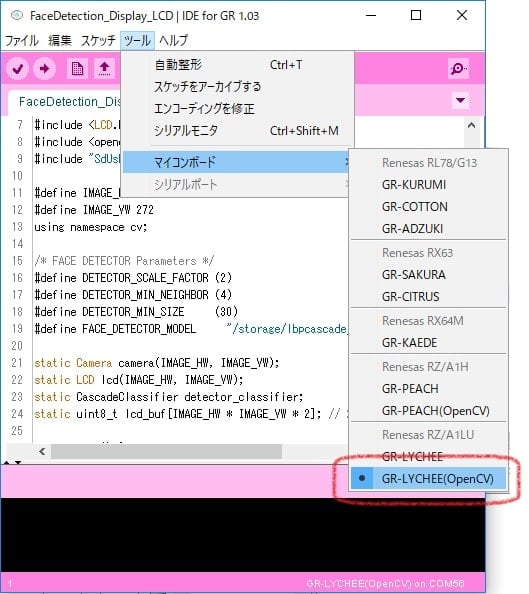
Task: Click the 'static uint8_t lcd_buf' line
Action: click(x=191, y=414)
